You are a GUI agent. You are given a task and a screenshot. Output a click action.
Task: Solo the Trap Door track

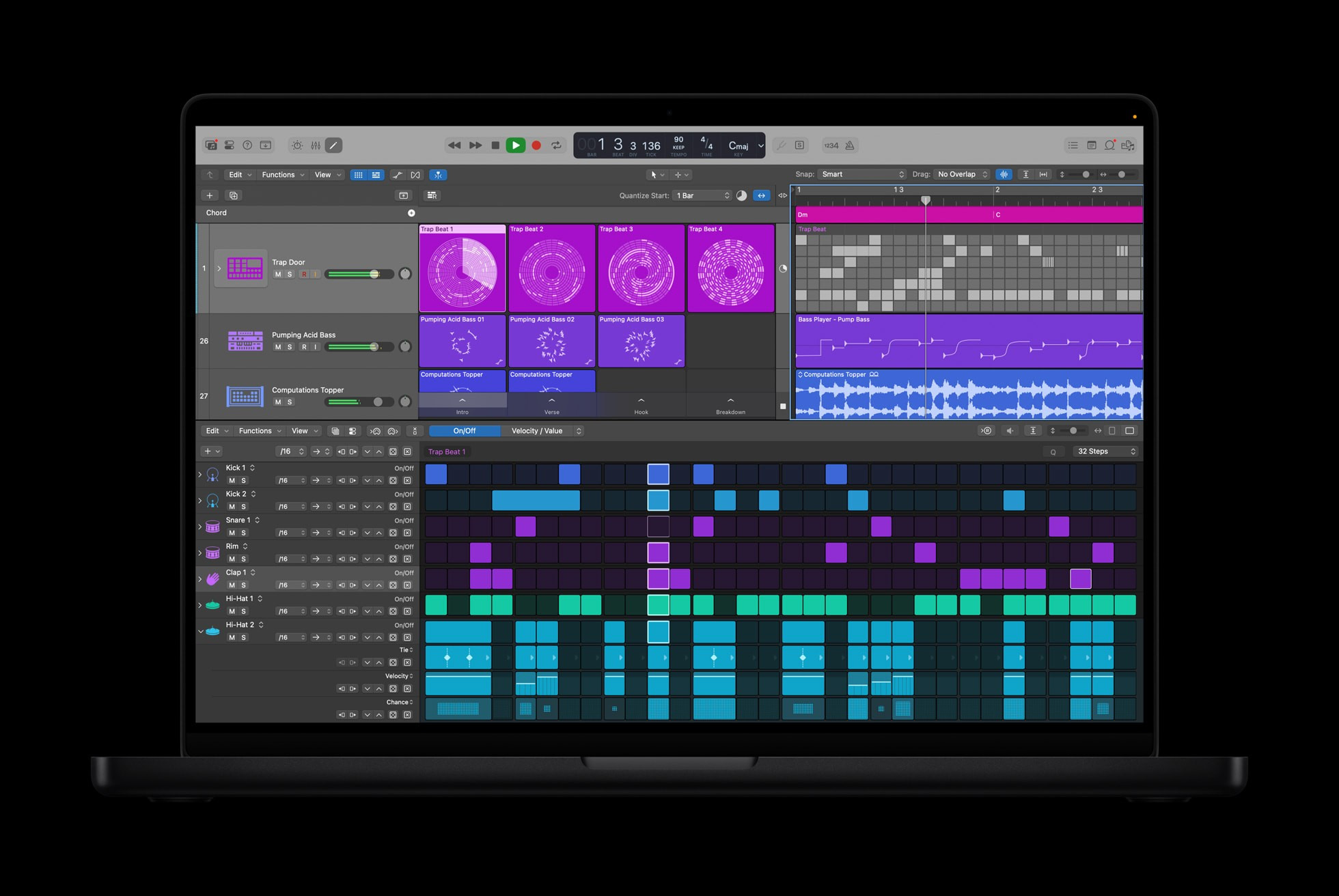pos(289,274)
